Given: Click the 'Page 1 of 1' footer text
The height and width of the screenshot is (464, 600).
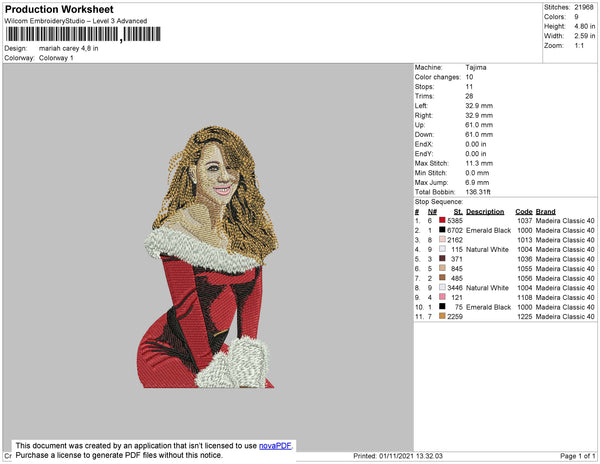Looking at the screenshot, I should pyautogui.click(x=578, y=456).
